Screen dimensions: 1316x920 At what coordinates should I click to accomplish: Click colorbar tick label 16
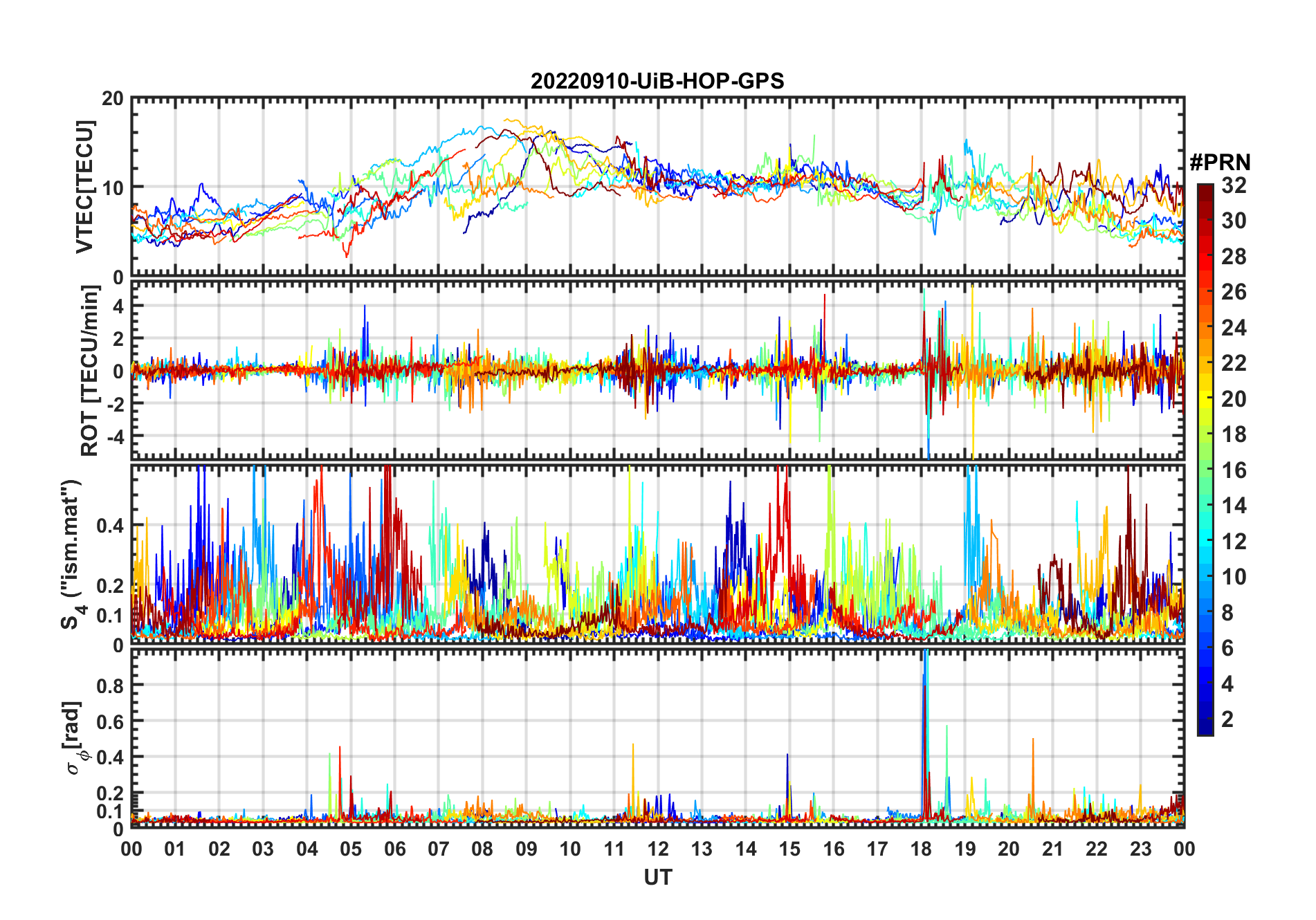pos(1234,470)
